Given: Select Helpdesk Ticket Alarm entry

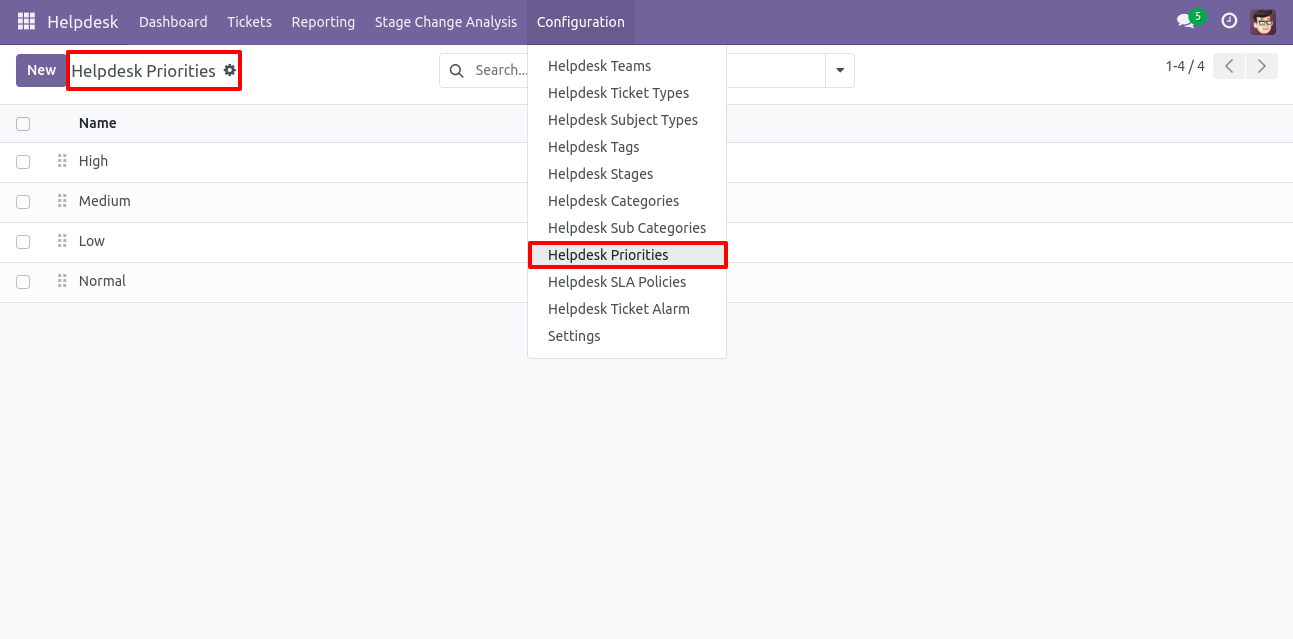Looking at the screenshot, I should [x=627, y=309].
